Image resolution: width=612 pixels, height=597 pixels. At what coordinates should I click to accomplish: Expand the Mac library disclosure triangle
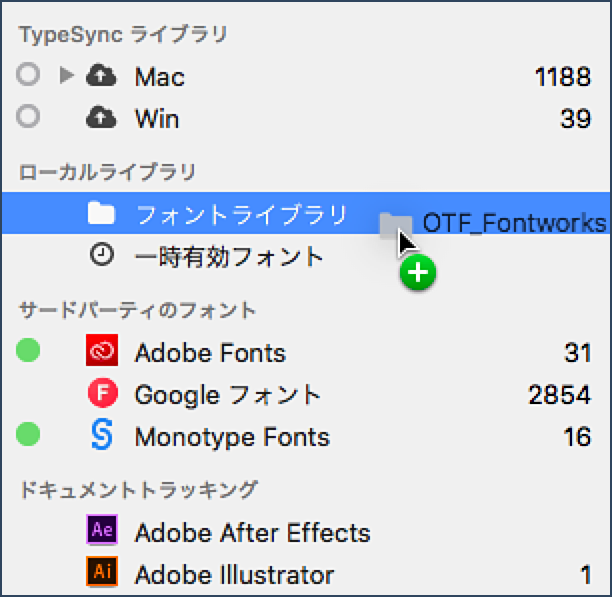[67, 75]
